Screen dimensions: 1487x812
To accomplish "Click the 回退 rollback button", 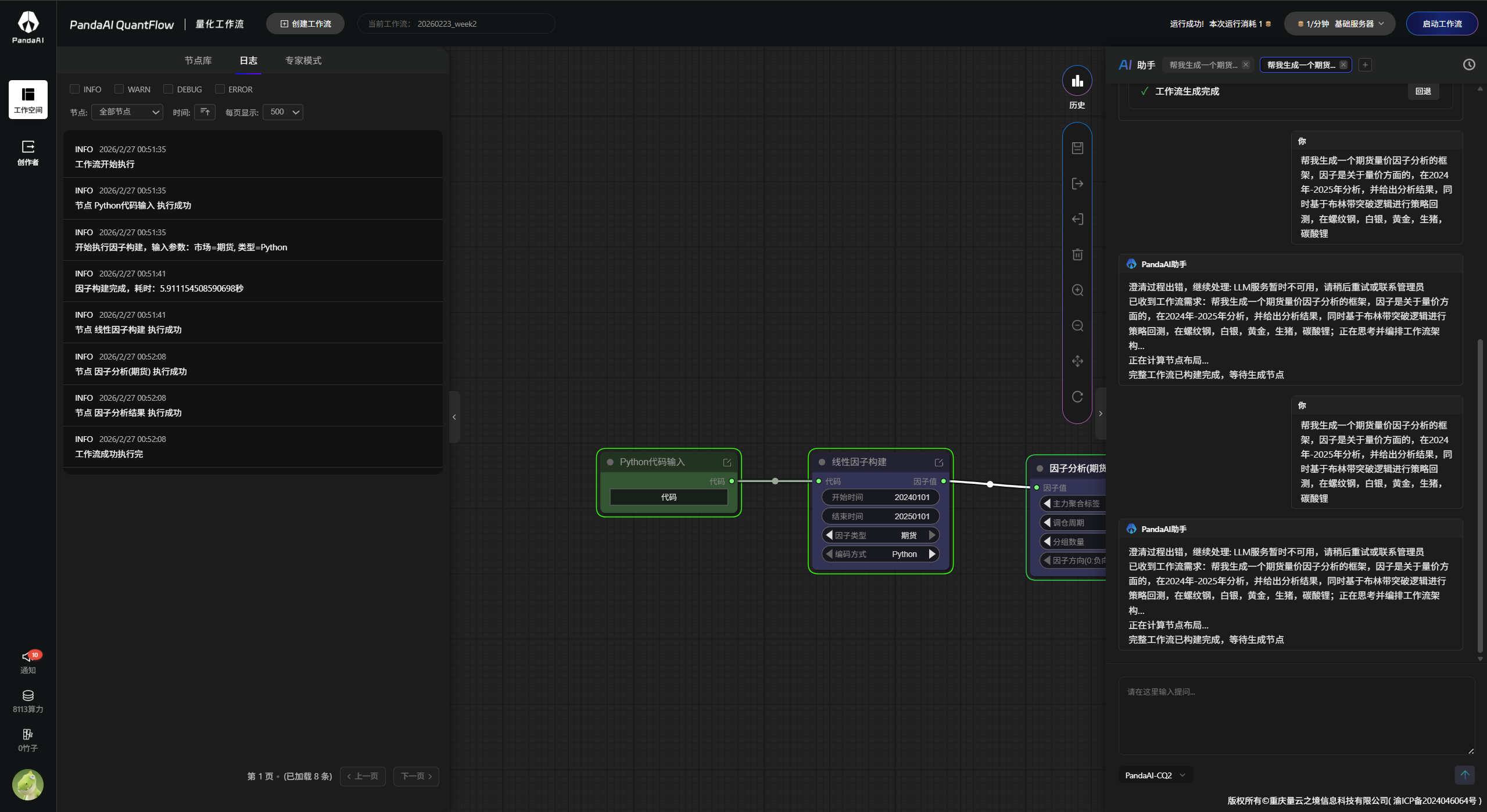I will pos(1423,91).
